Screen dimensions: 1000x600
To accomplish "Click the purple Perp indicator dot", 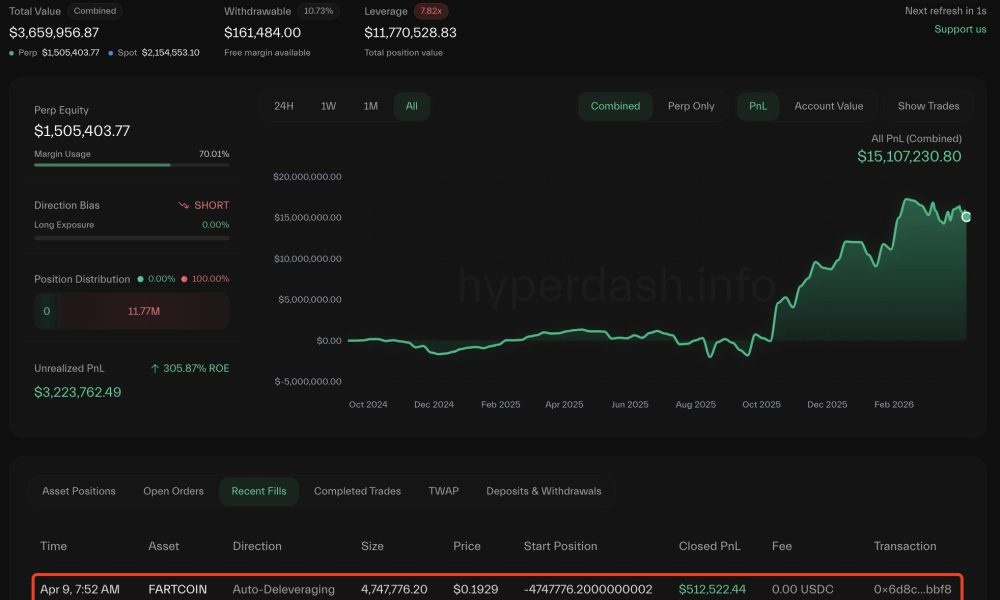I will [x=11, y=52].
